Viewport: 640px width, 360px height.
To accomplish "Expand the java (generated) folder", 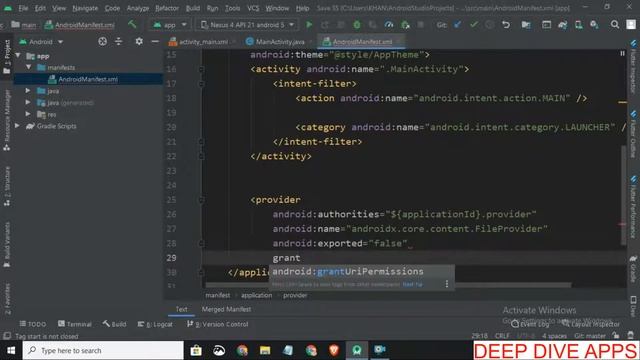I will [28, 102].
